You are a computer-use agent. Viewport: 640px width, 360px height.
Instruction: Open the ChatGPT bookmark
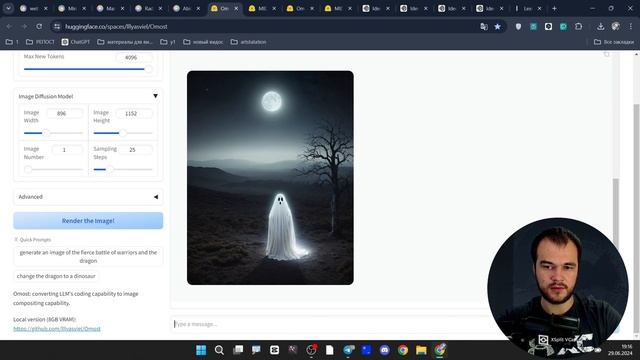(76, 42)
